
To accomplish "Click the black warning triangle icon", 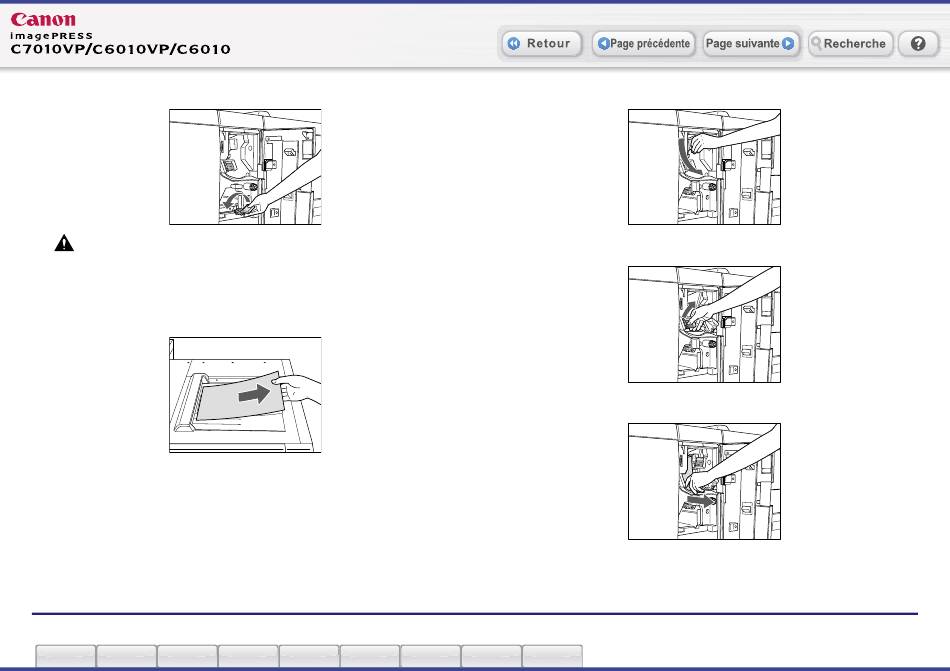I will (x=64, y=243).
